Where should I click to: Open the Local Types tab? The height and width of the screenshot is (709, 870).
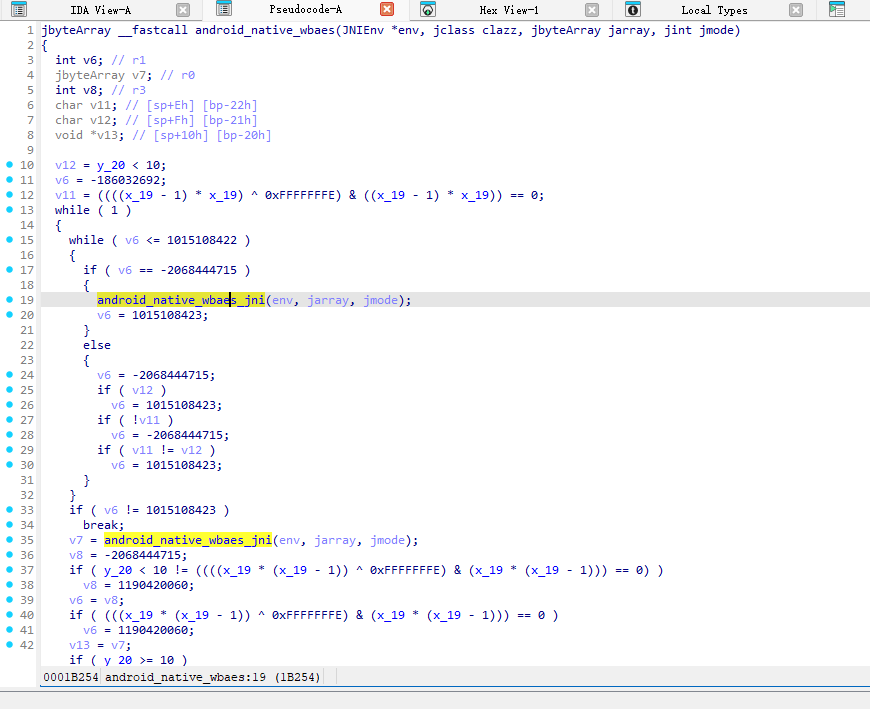coord(714,10)
